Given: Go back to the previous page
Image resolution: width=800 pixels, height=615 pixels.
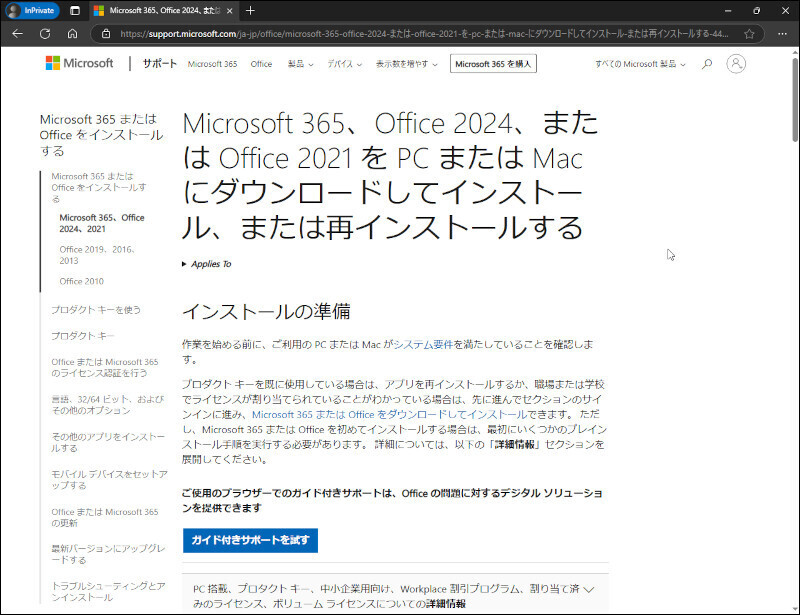Looking at the screenshot, I should 17,34.
